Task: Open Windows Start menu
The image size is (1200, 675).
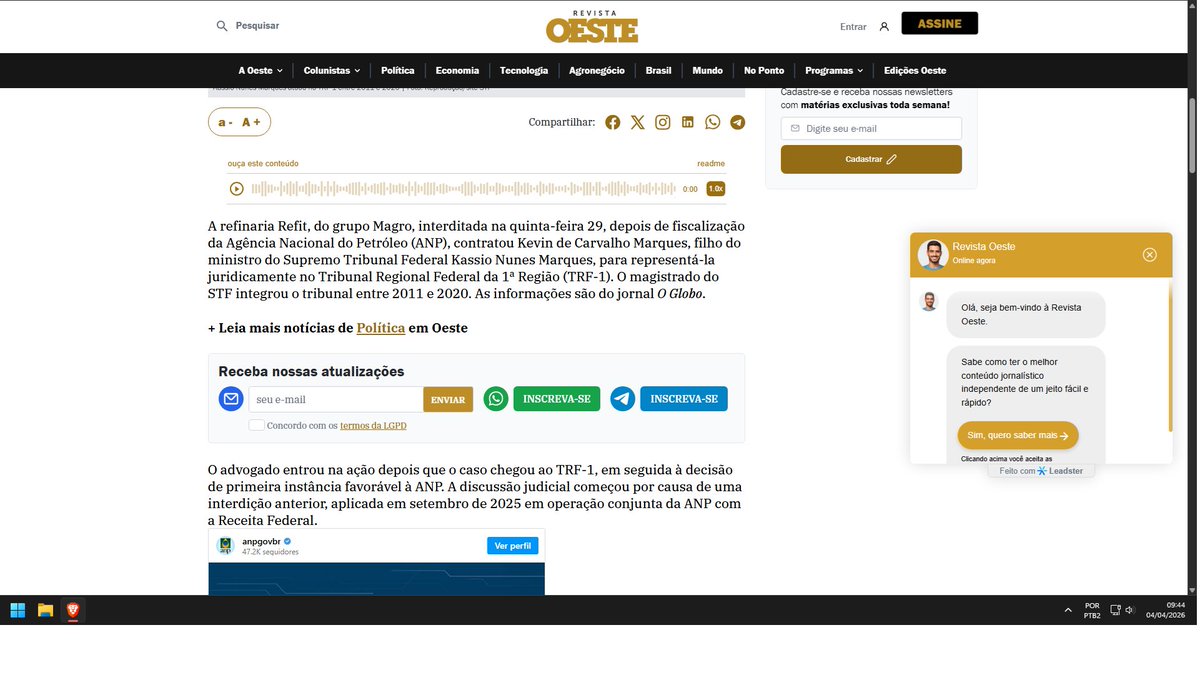Action: (18, 610)
